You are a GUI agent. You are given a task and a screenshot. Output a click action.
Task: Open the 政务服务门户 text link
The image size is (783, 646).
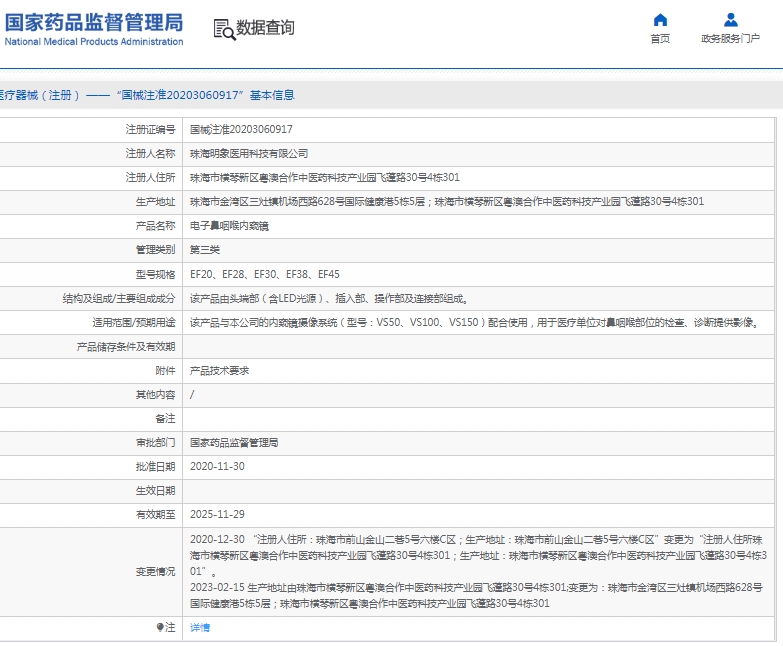click(731, 38)
